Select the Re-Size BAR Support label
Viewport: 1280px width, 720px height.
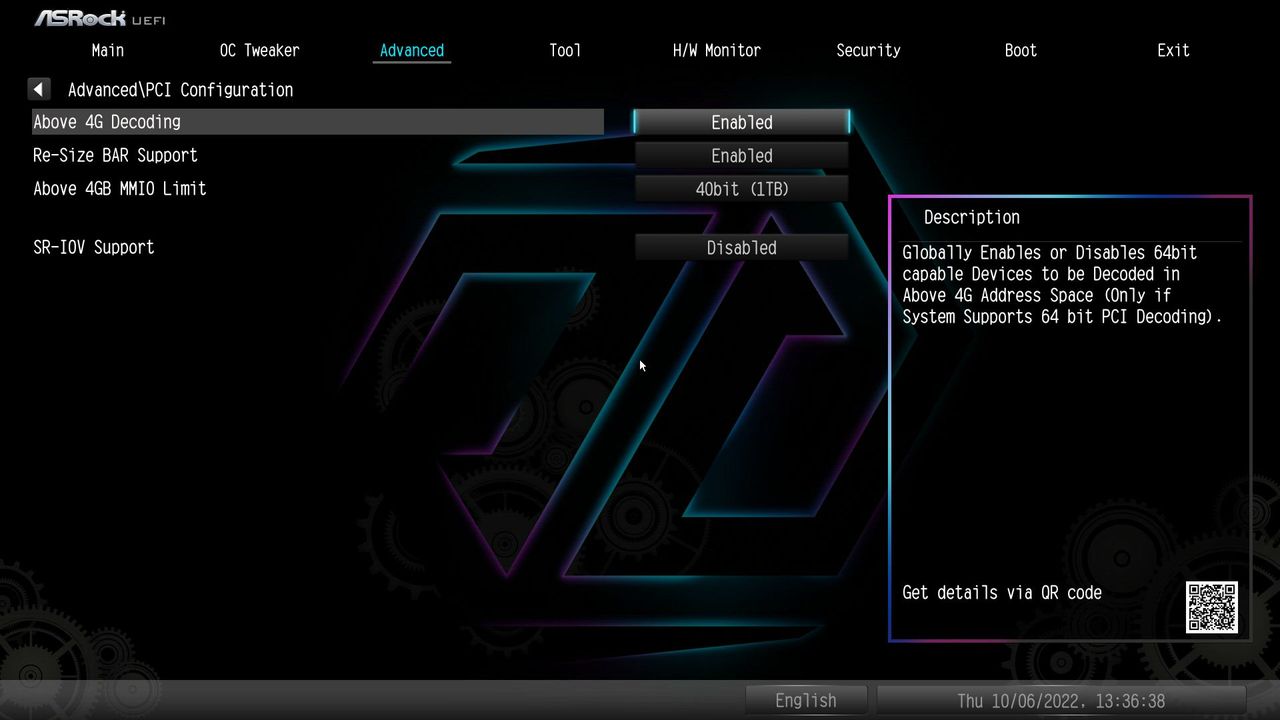click(x=115, y=155)
